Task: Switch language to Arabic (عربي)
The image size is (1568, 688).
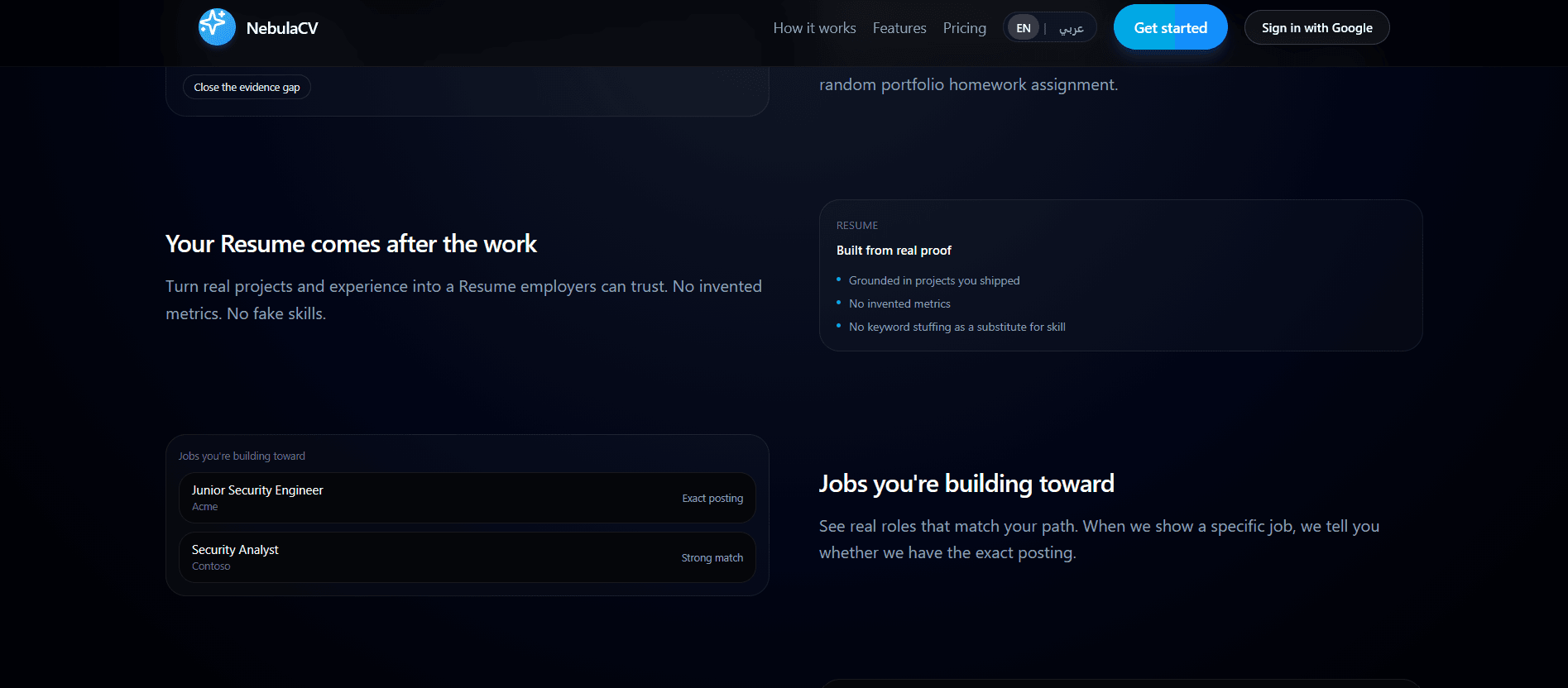Action: [1072, 28]
